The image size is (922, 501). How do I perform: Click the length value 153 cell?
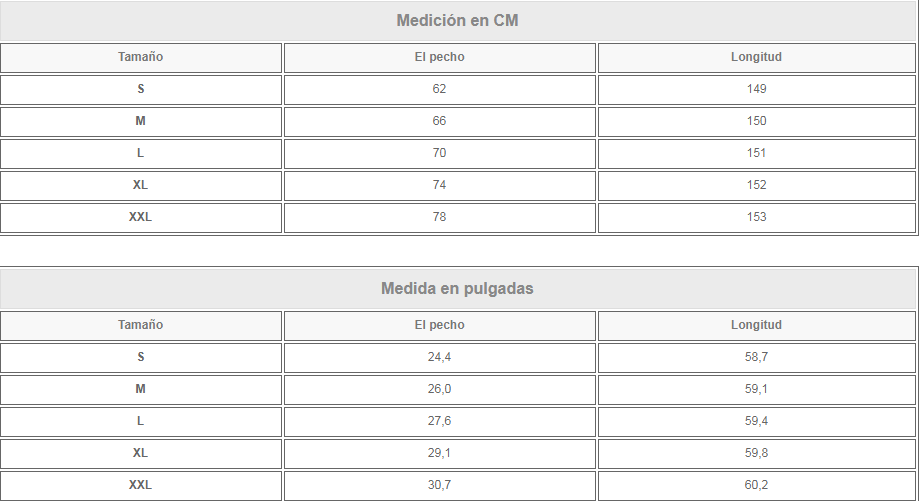756,217
